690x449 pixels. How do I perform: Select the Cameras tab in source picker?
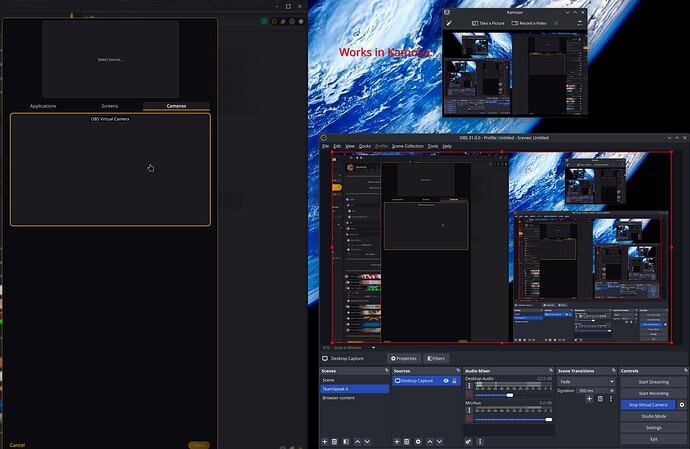[x=176, y=106]
